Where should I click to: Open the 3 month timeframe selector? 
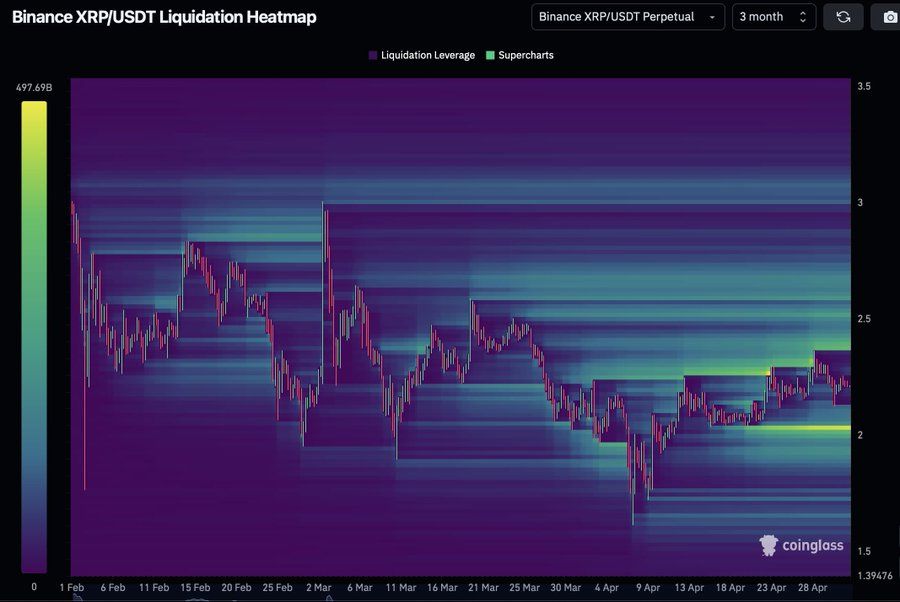[x=774, y=17]
